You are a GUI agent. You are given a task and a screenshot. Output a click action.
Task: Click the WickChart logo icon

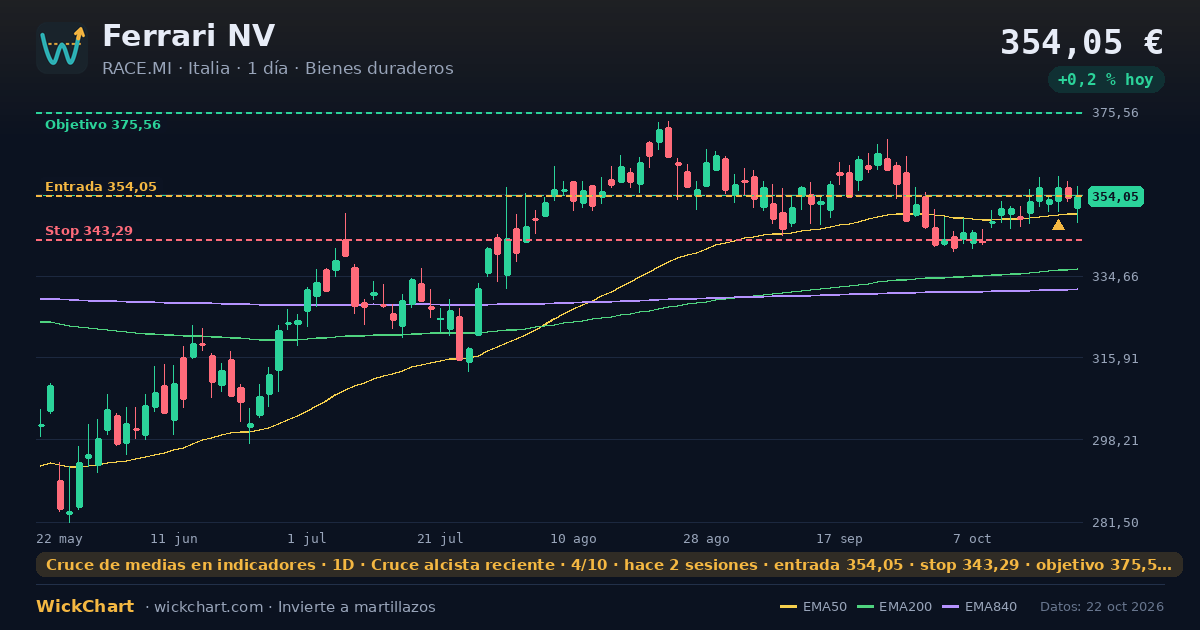coord(62,48)
